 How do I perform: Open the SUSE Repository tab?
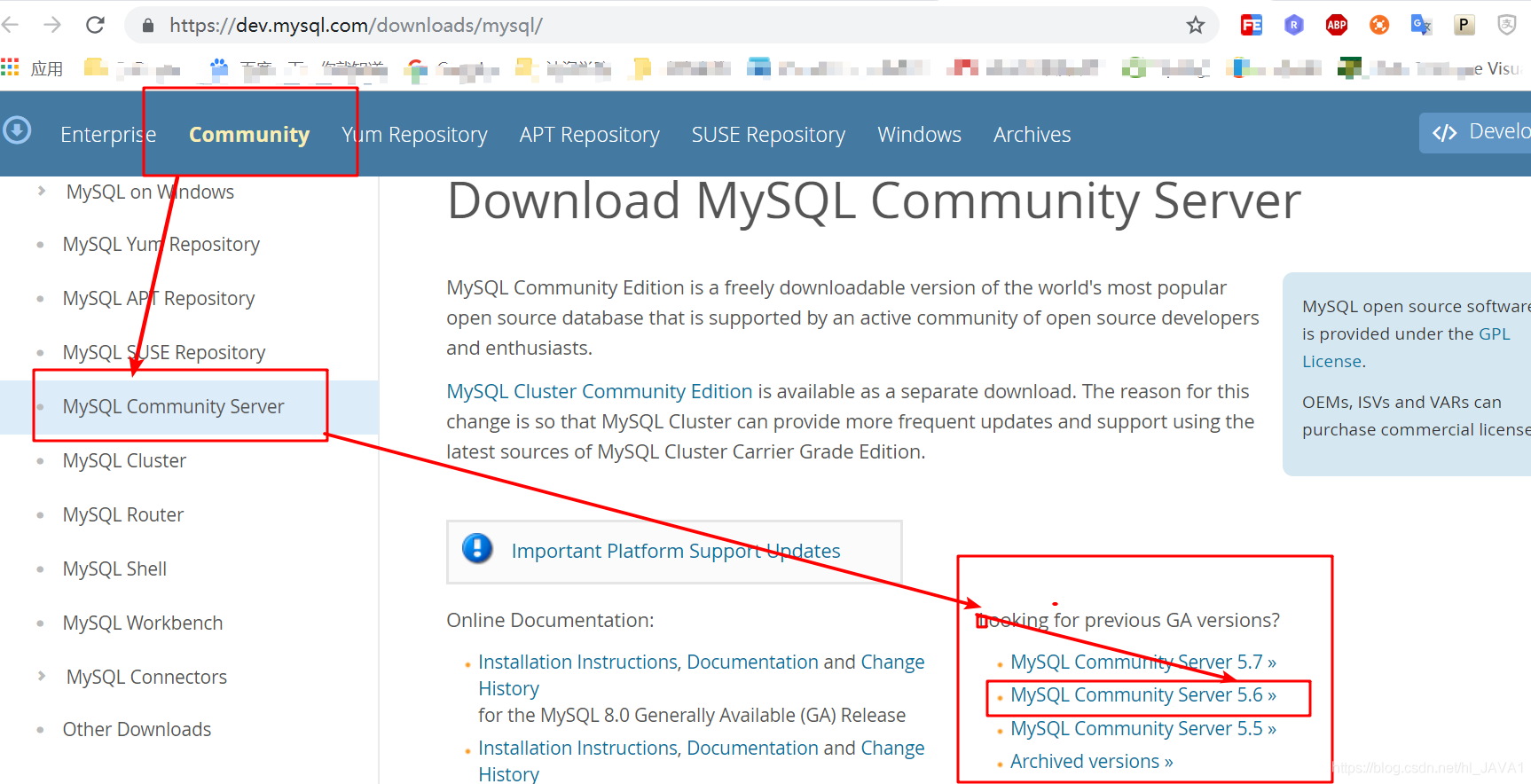tap(768, 135)
